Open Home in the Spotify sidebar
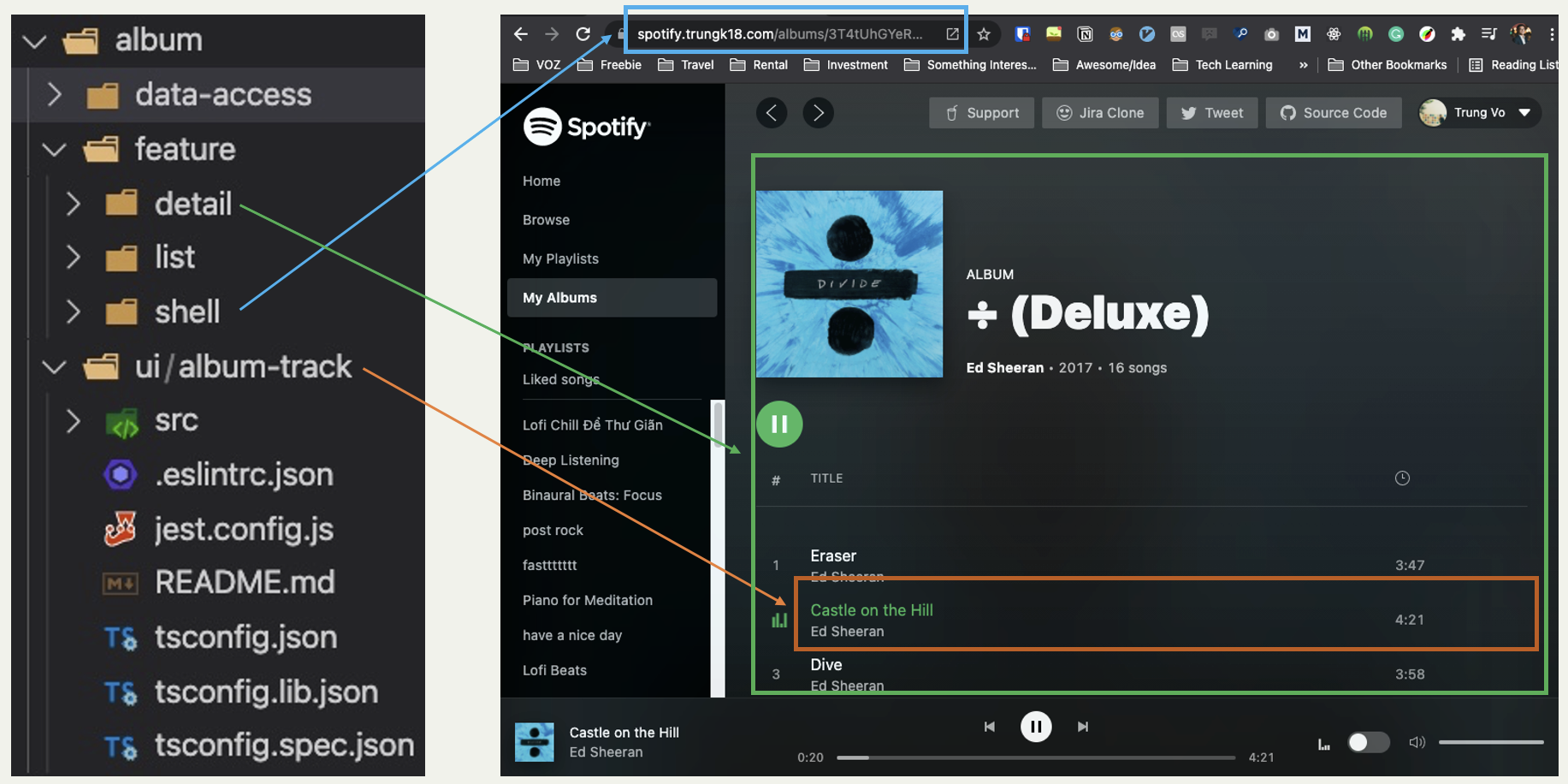The width and height of the screenshot is (1568, 784). click(x=541, y=181)
